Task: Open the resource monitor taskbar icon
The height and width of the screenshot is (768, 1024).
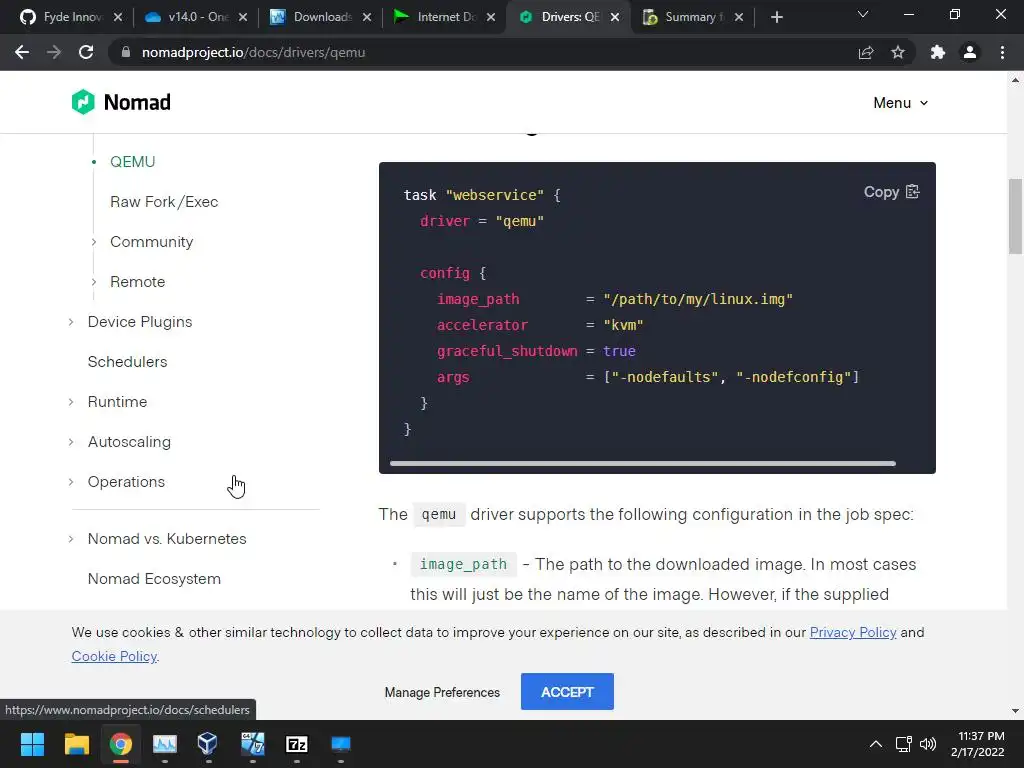Action: (165, 744)
